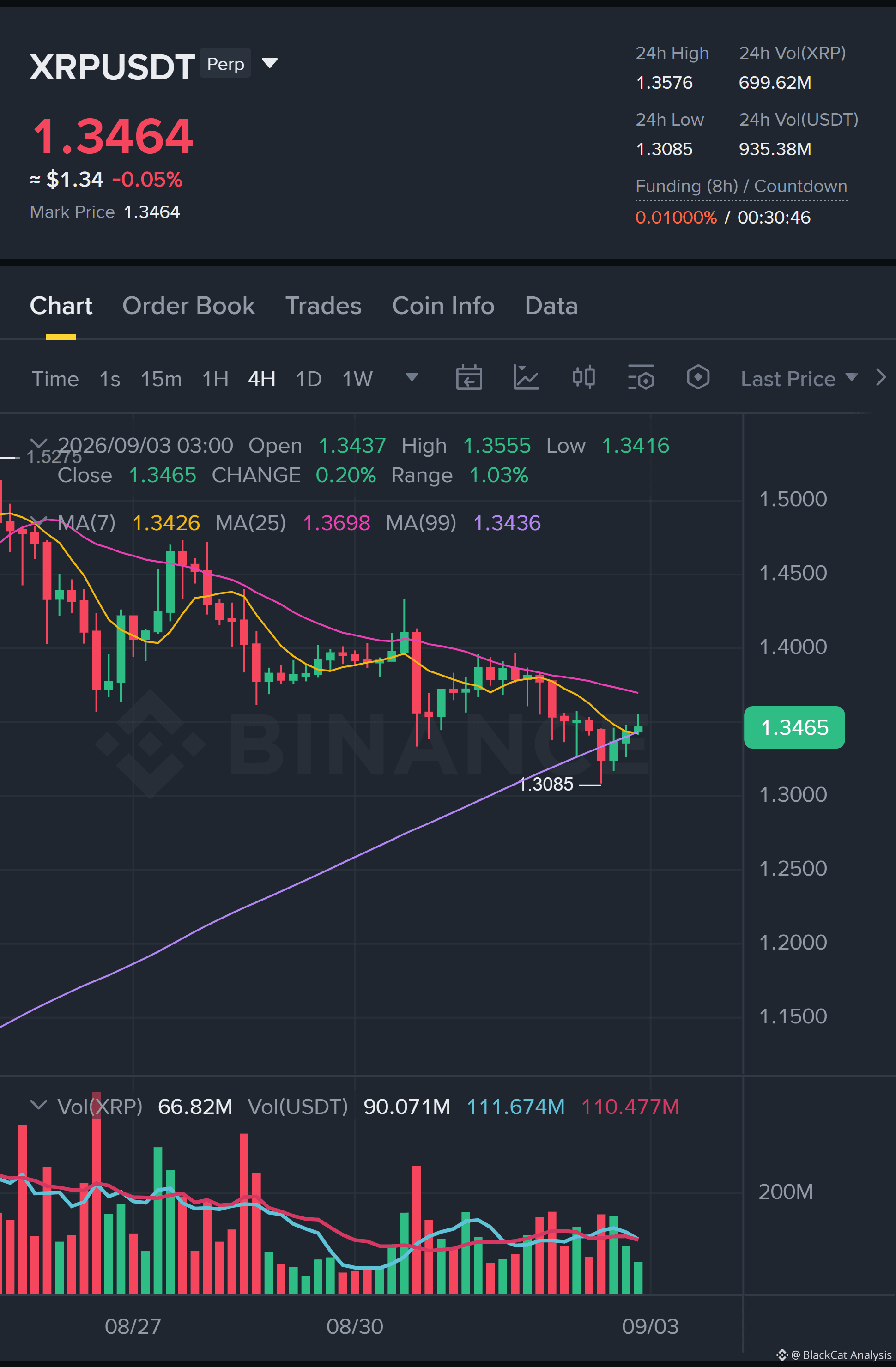Click the green 1.3465 price marker
Viewport: 896px width, 1367px height.
click(x=794, y=727)
